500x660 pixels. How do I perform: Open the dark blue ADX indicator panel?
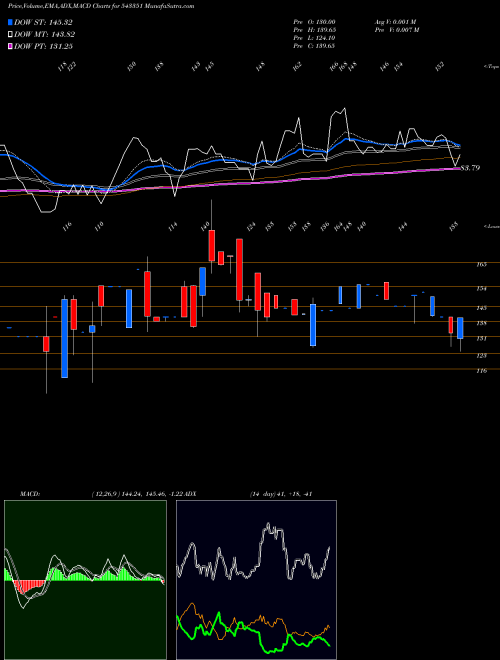(256, 580)
